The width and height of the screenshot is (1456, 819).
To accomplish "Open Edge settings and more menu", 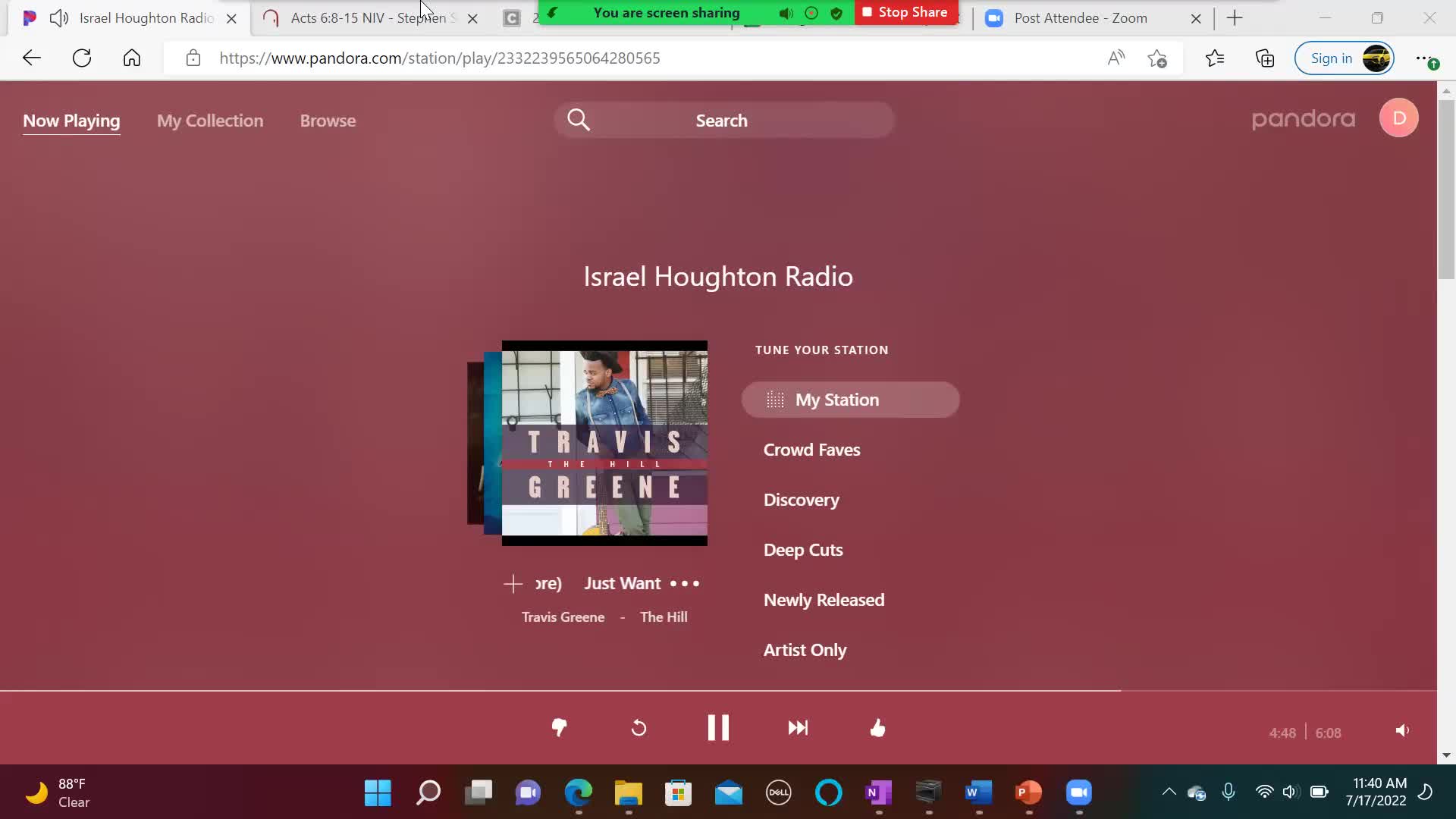I will tap(1426, 58).
